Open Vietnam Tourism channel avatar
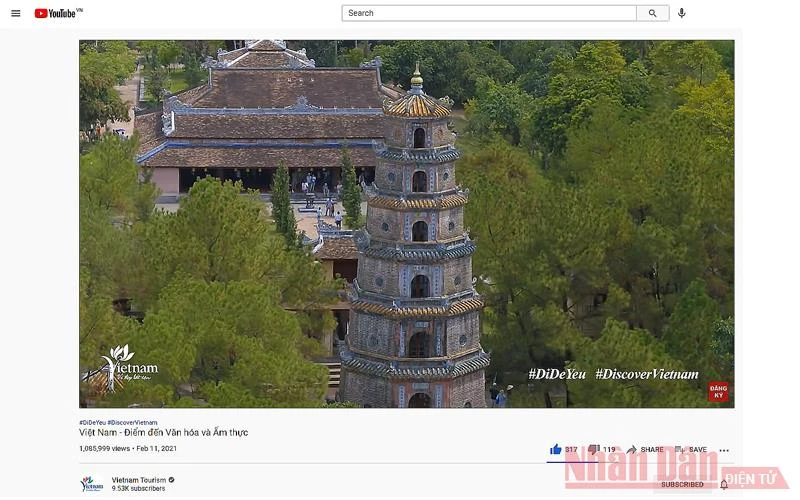 (91, 484)
